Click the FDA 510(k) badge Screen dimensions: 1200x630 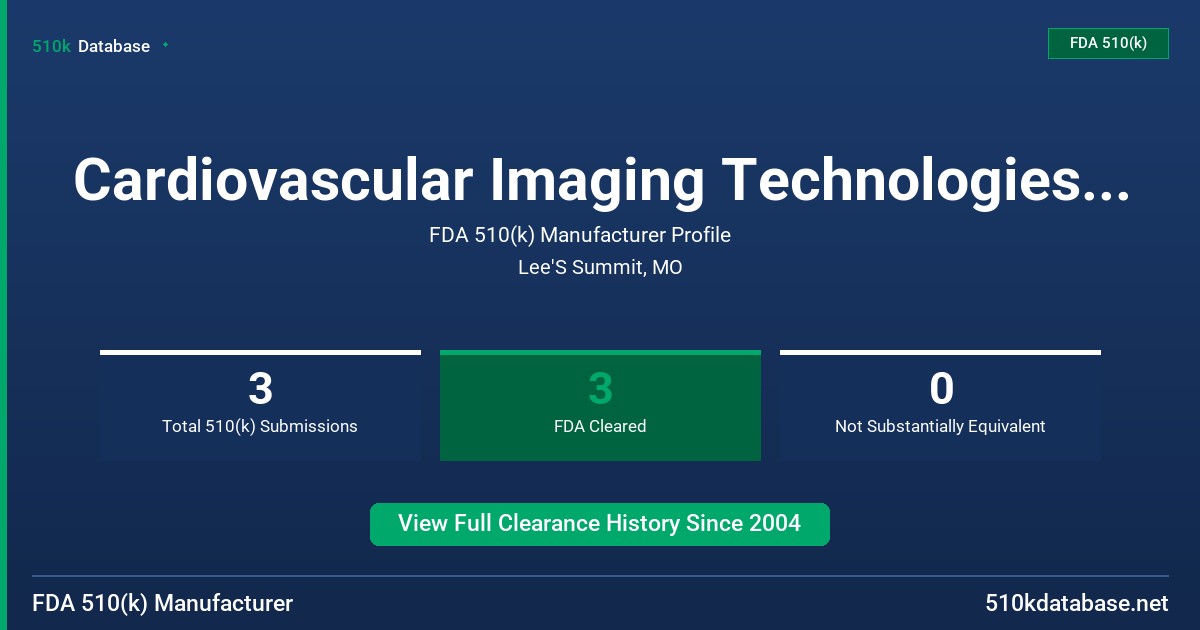[x=1108, y=43]
